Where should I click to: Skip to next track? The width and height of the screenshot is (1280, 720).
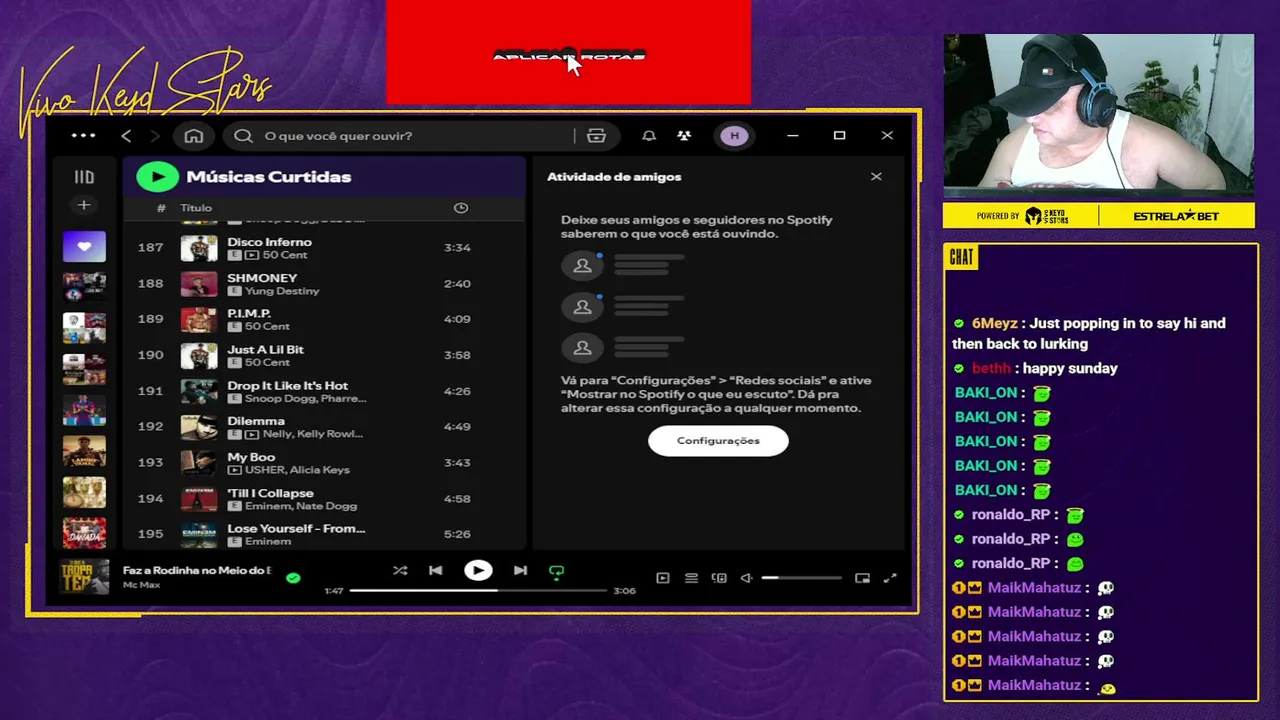coord(520,571)
